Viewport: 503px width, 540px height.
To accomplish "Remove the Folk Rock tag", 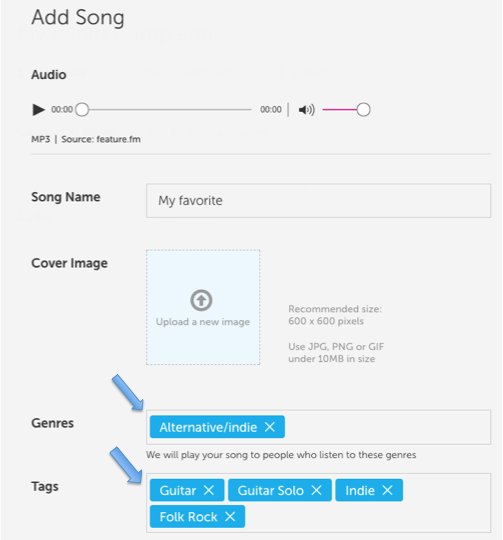I will coord(230,516).
